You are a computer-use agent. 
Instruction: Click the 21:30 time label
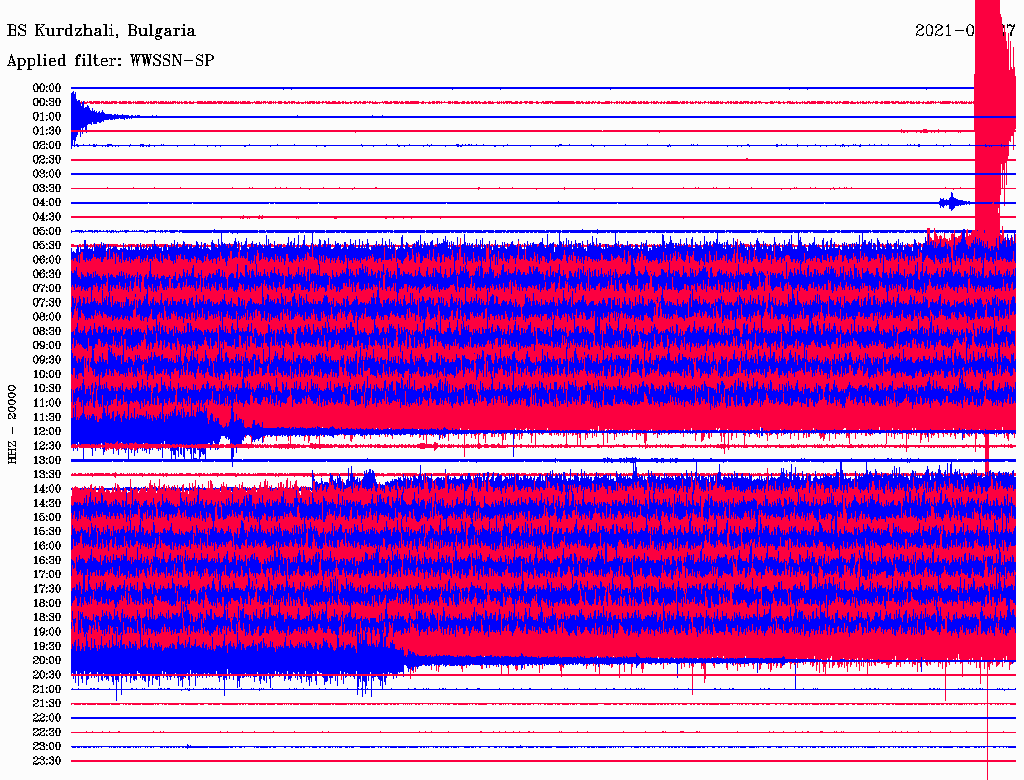click(47, 704)
